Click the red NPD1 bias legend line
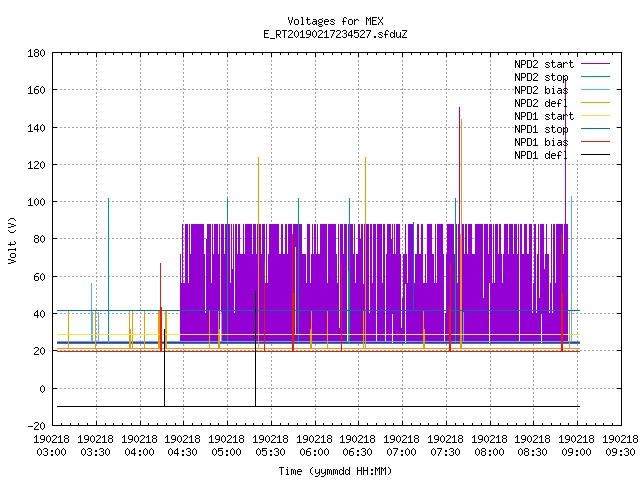 (596, 142)
